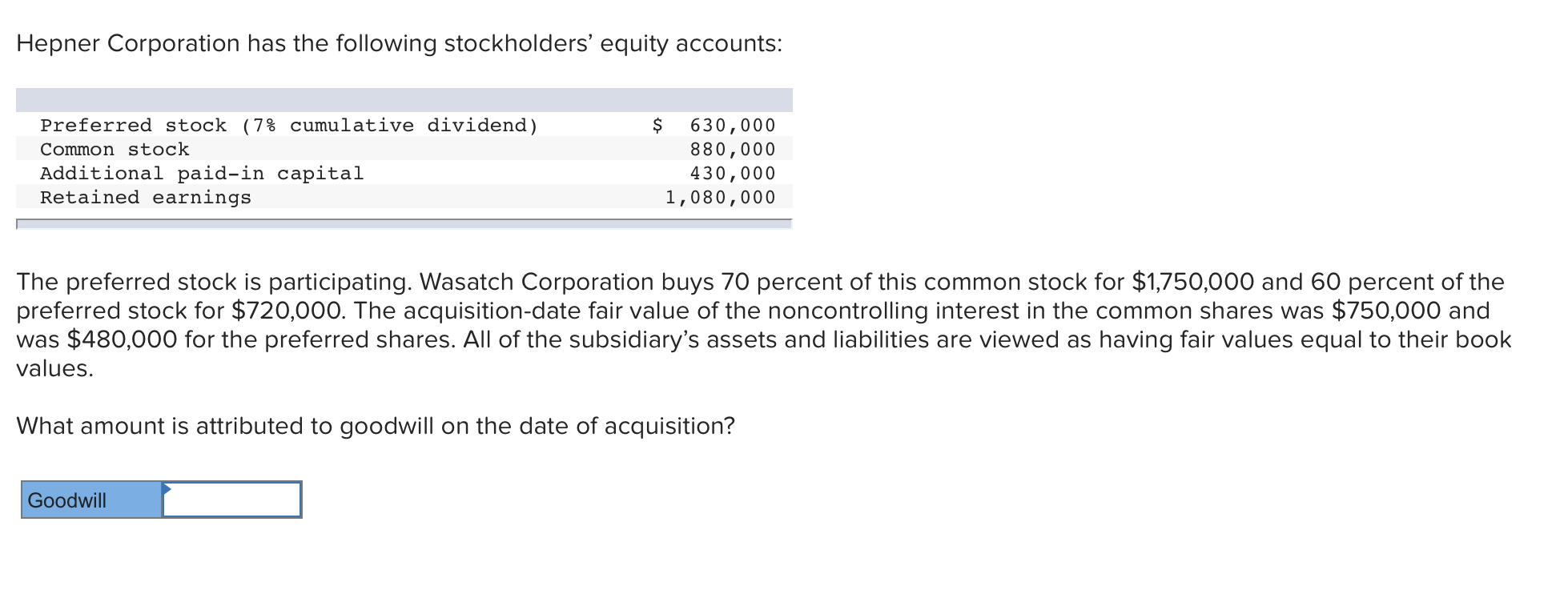Click the Retained earnings row
Viewport: 1568px width, 602px height.
pos(147,197)
